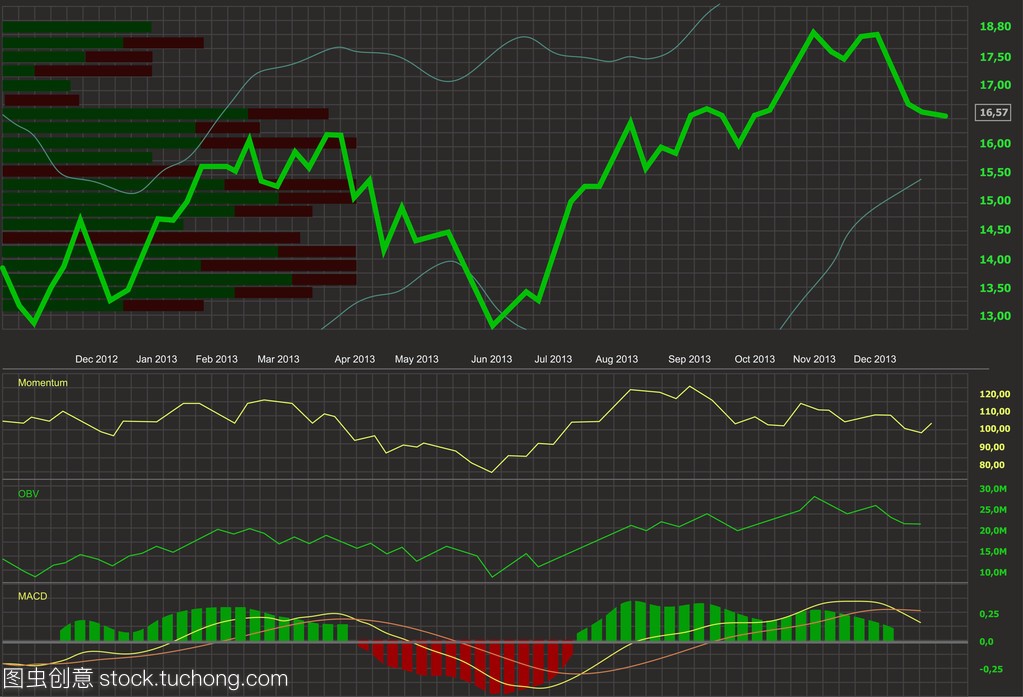1023x697 pixels.
Task: Click the 10,0M OBV scale value
Action: [x=993, y=572]
